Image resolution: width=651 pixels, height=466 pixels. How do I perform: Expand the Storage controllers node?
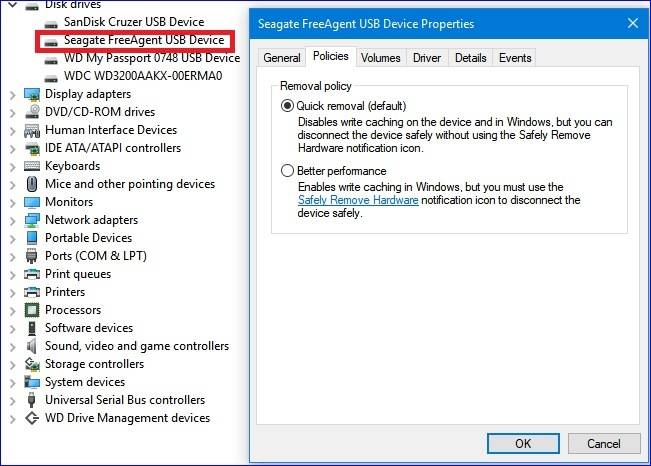click(x=12, y=364)
